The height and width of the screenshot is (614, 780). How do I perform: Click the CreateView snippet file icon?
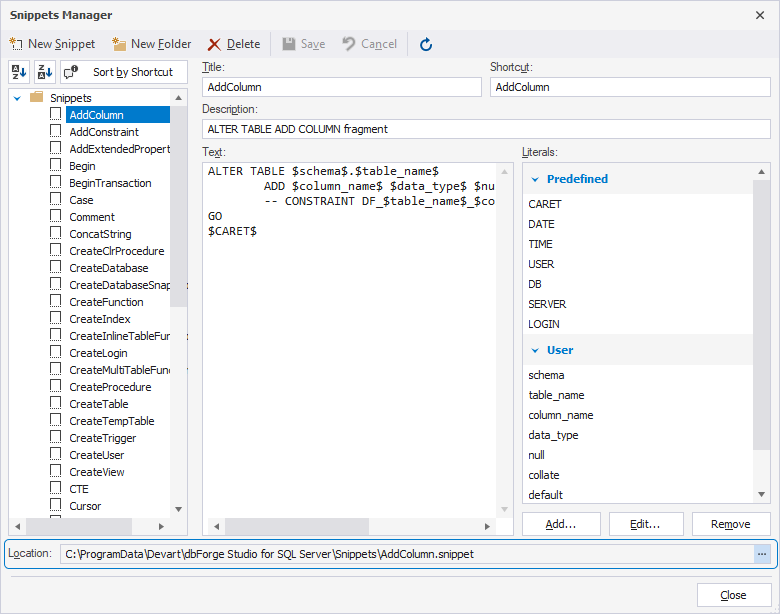pos(56,471)
